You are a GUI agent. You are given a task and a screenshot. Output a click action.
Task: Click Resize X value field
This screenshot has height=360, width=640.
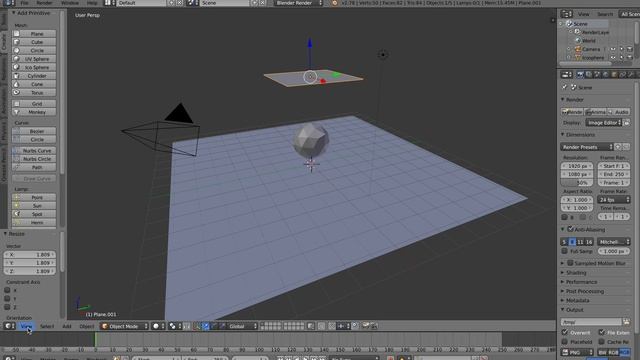[29, 255]
